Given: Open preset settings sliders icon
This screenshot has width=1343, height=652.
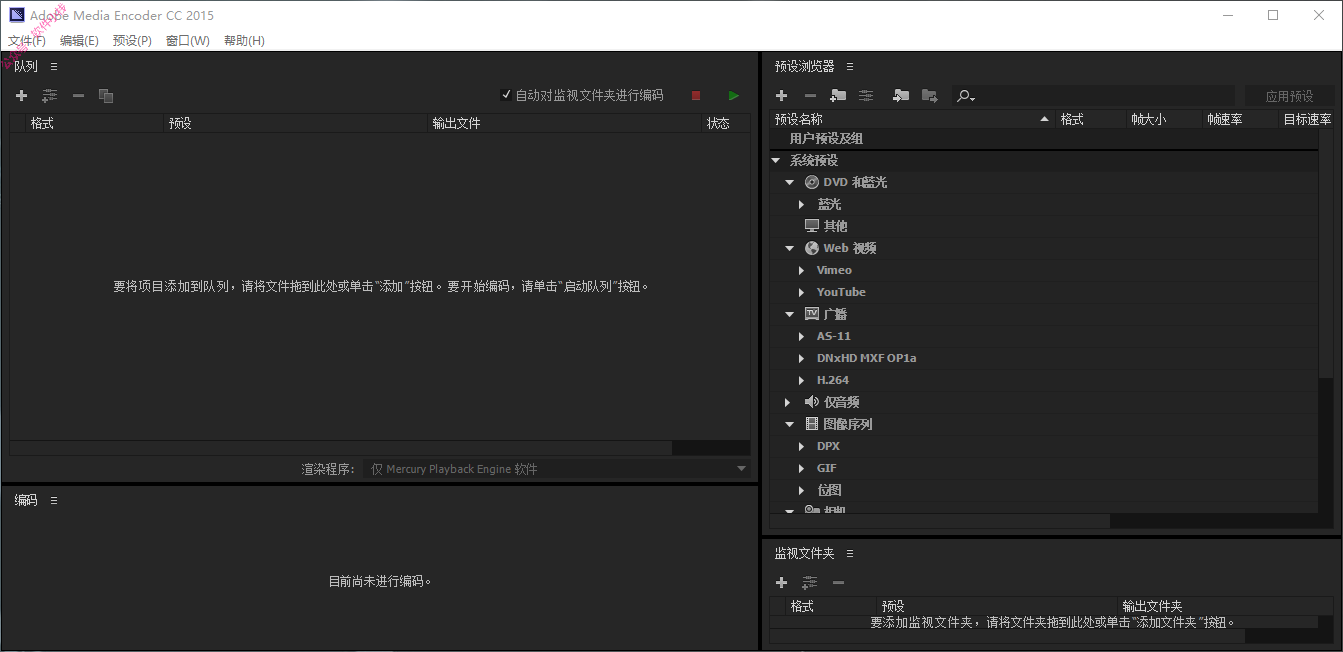Looking at the screenshot, I should [x=866, y=96].
